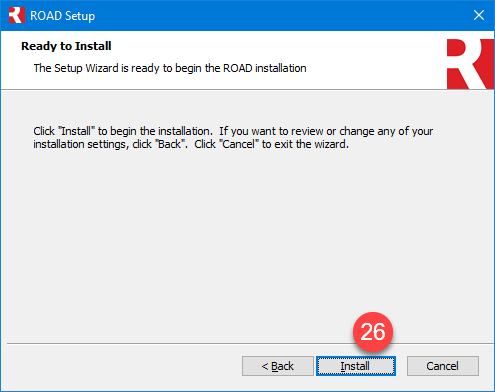The width and height of the screenshot is (495, 392).
Task: Click the ROAD icon in title bar
Action: coord(16,15)
